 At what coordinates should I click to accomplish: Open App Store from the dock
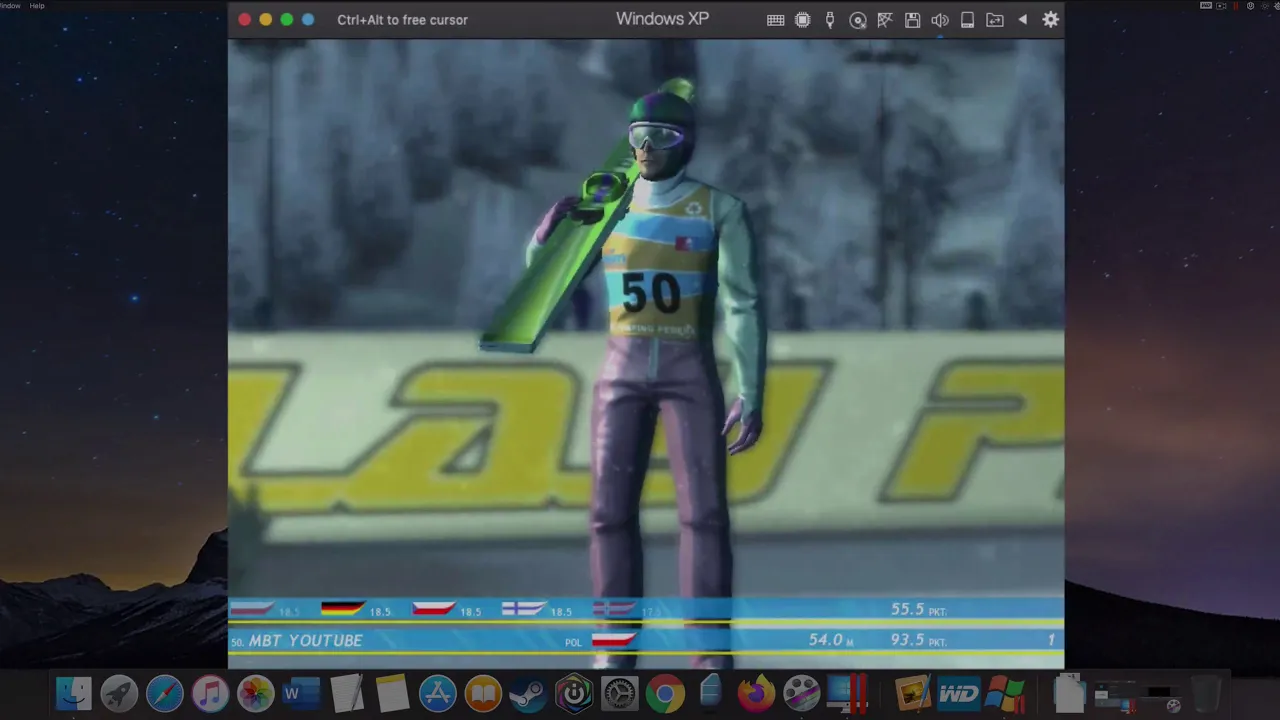tap(437, 693)
